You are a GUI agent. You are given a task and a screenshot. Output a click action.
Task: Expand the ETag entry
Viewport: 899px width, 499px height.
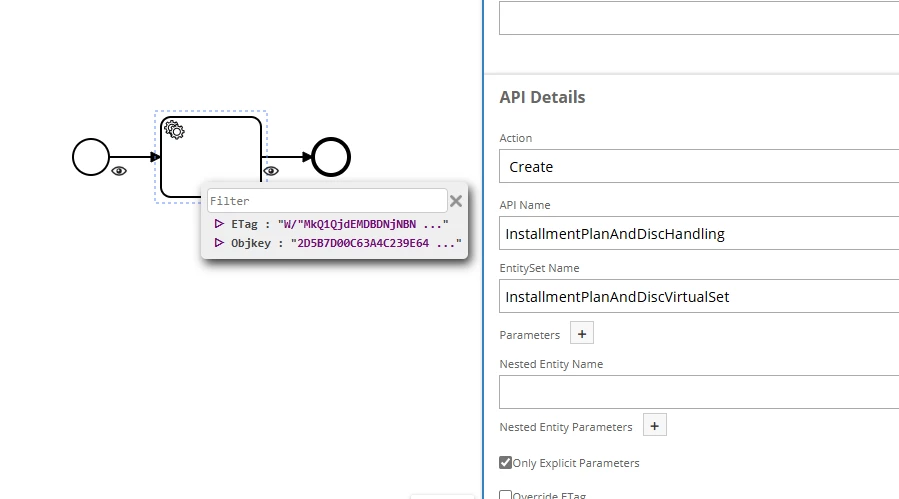219,224
